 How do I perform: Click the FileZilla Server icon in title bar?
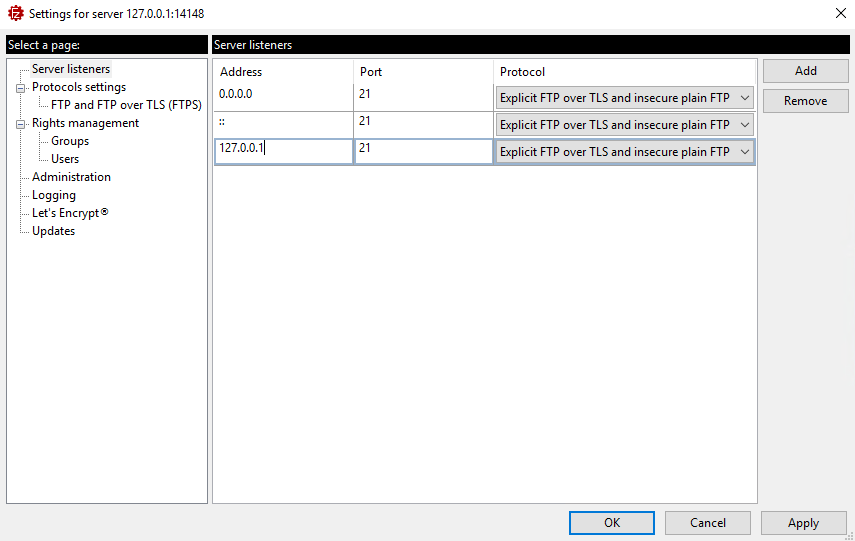[15, 13]
